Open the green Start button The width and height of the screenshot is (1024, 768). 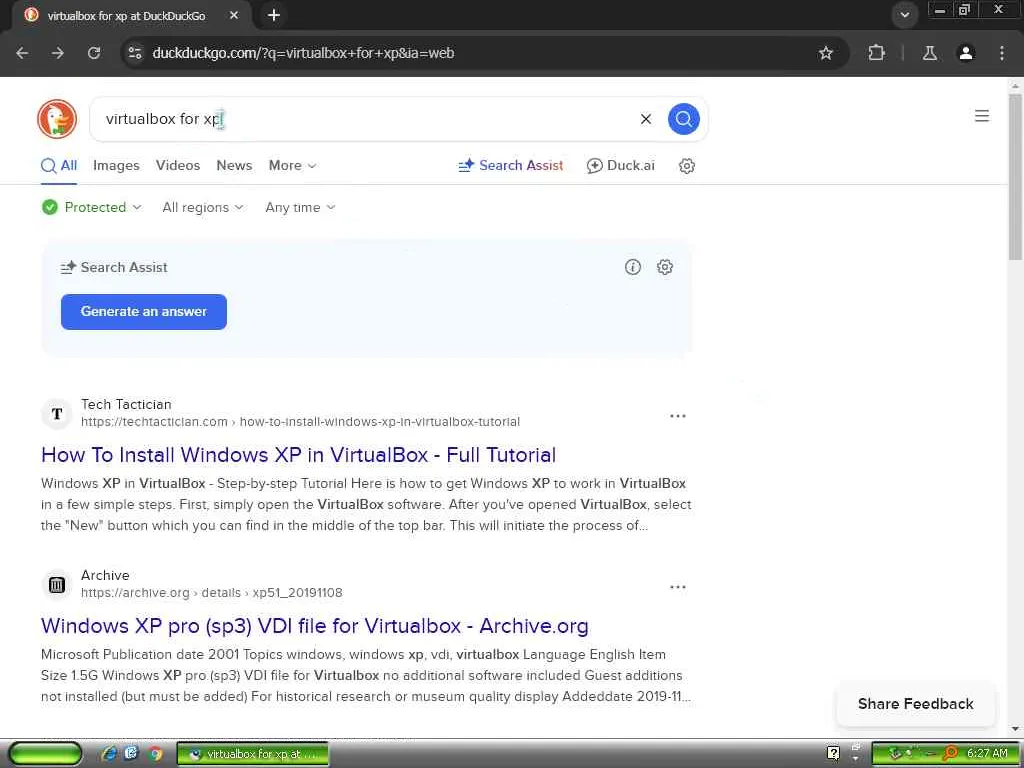(x=45, y=754)
